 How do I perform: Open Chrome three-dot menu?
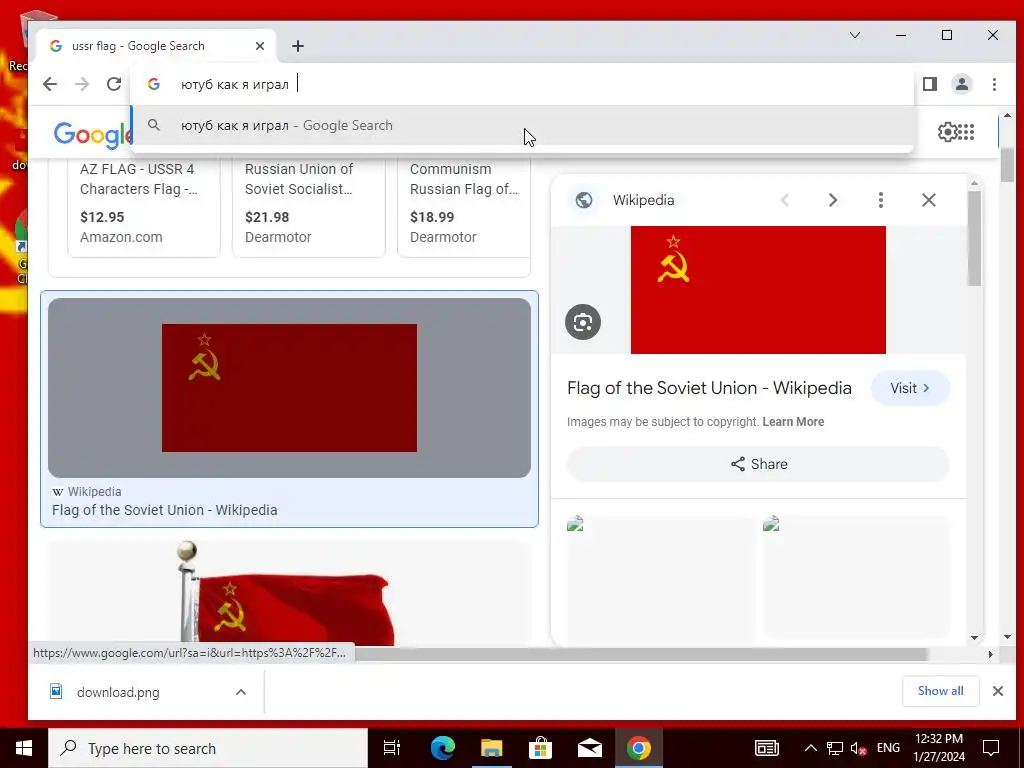pos(994,84)
